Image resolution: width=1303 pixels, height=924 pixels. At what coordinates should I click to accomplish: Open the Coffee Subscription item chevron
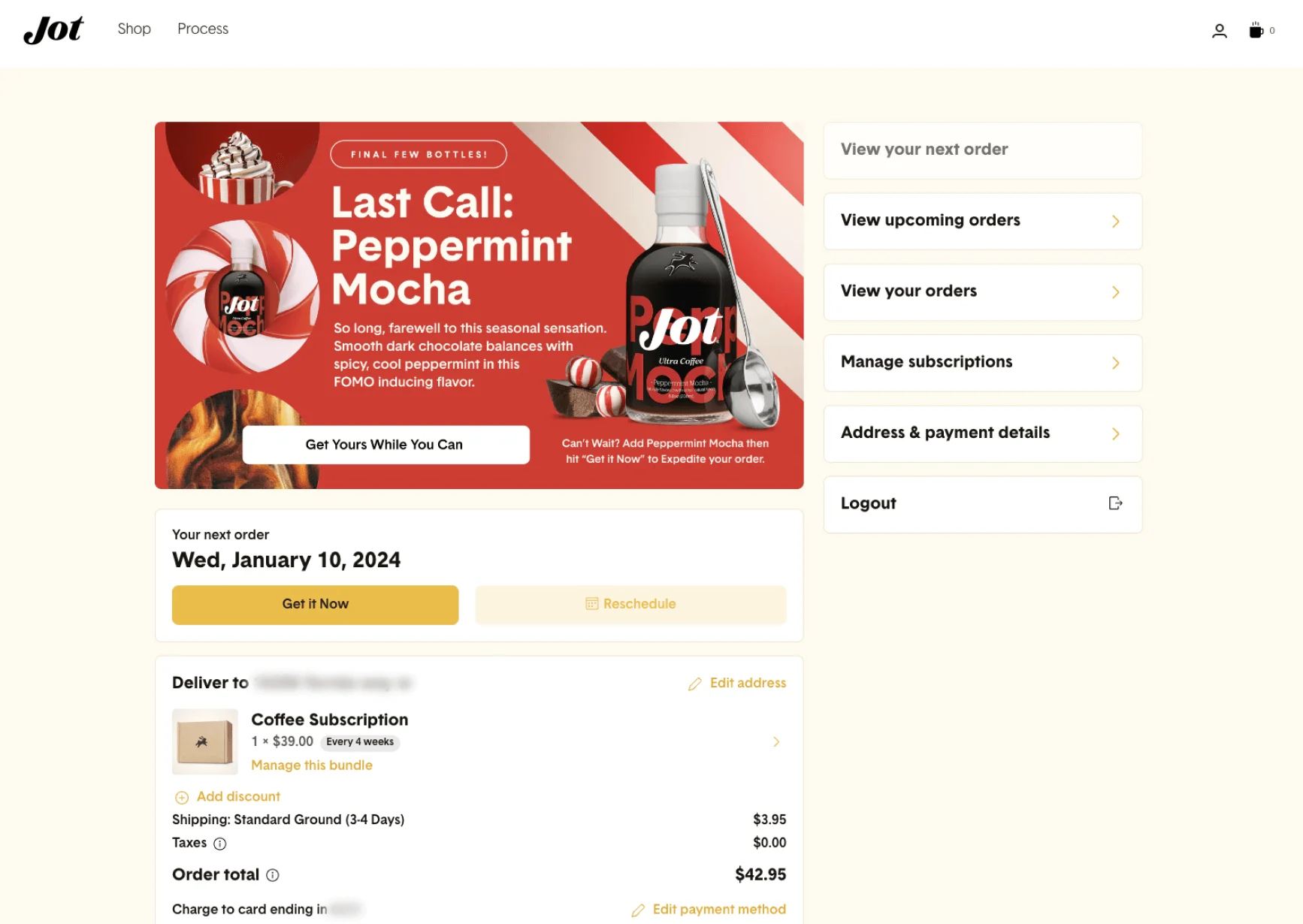point(777,741)
